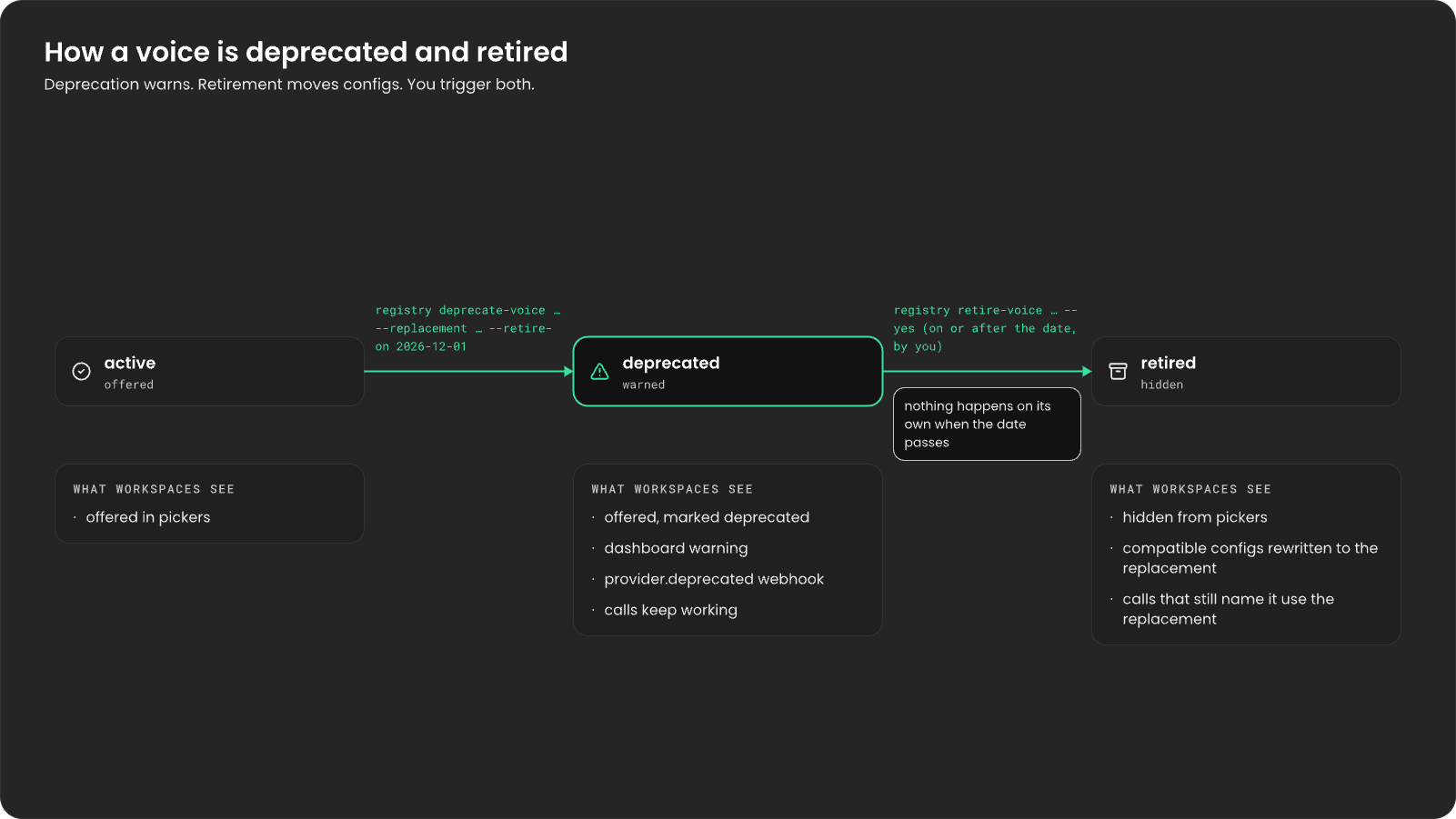Select the active state card
Screen dimensions: 1456x819
[209, 371]
